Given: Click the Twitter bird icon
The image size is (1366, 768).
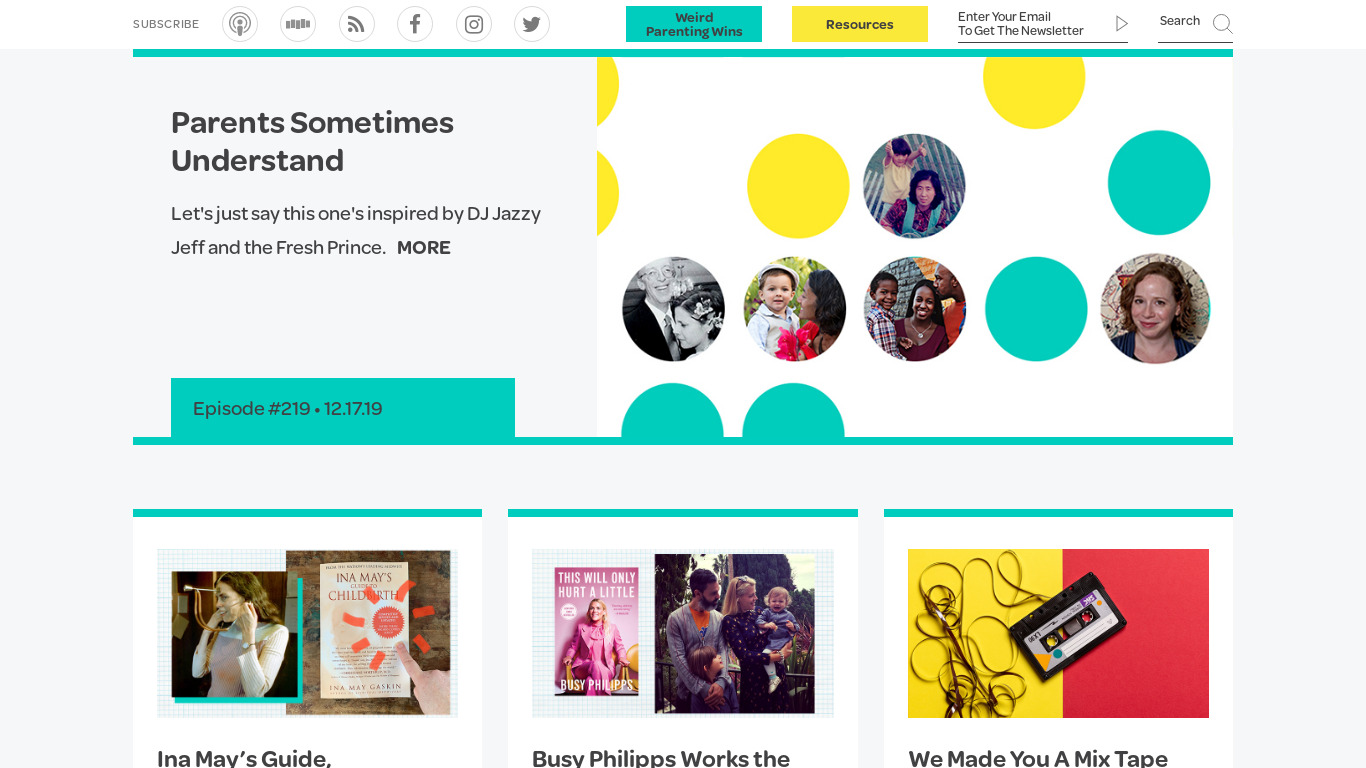Looking at the screenshot, I should (532, 24).
